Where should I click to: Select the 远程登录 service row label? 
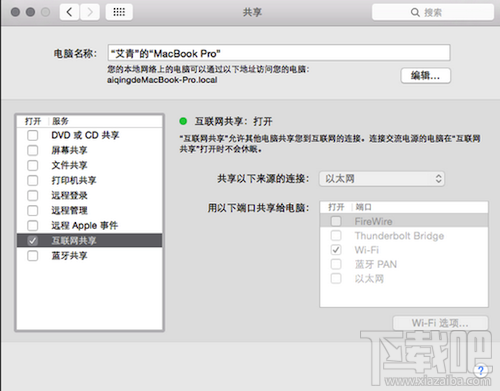(x=69, y=195)
